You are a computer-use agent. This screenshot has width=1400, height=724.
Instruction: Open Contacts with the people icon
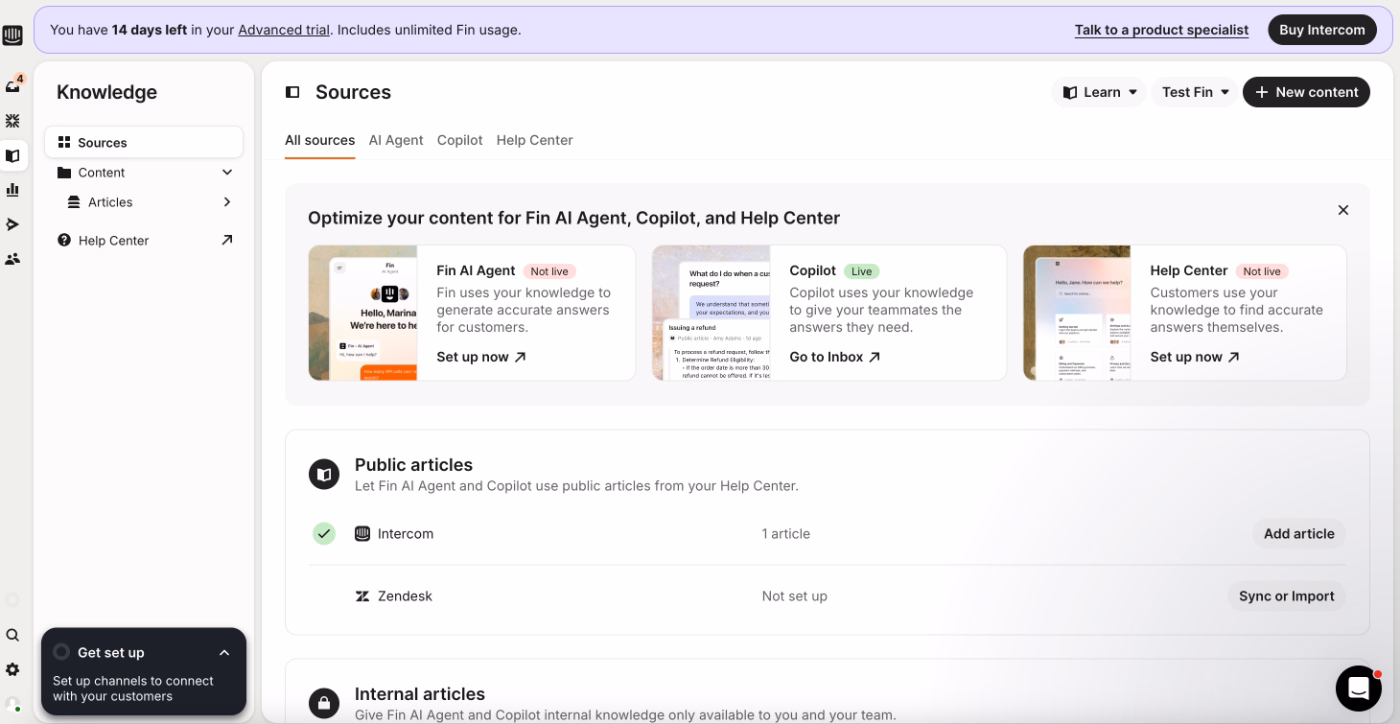[x=13, y=259]
